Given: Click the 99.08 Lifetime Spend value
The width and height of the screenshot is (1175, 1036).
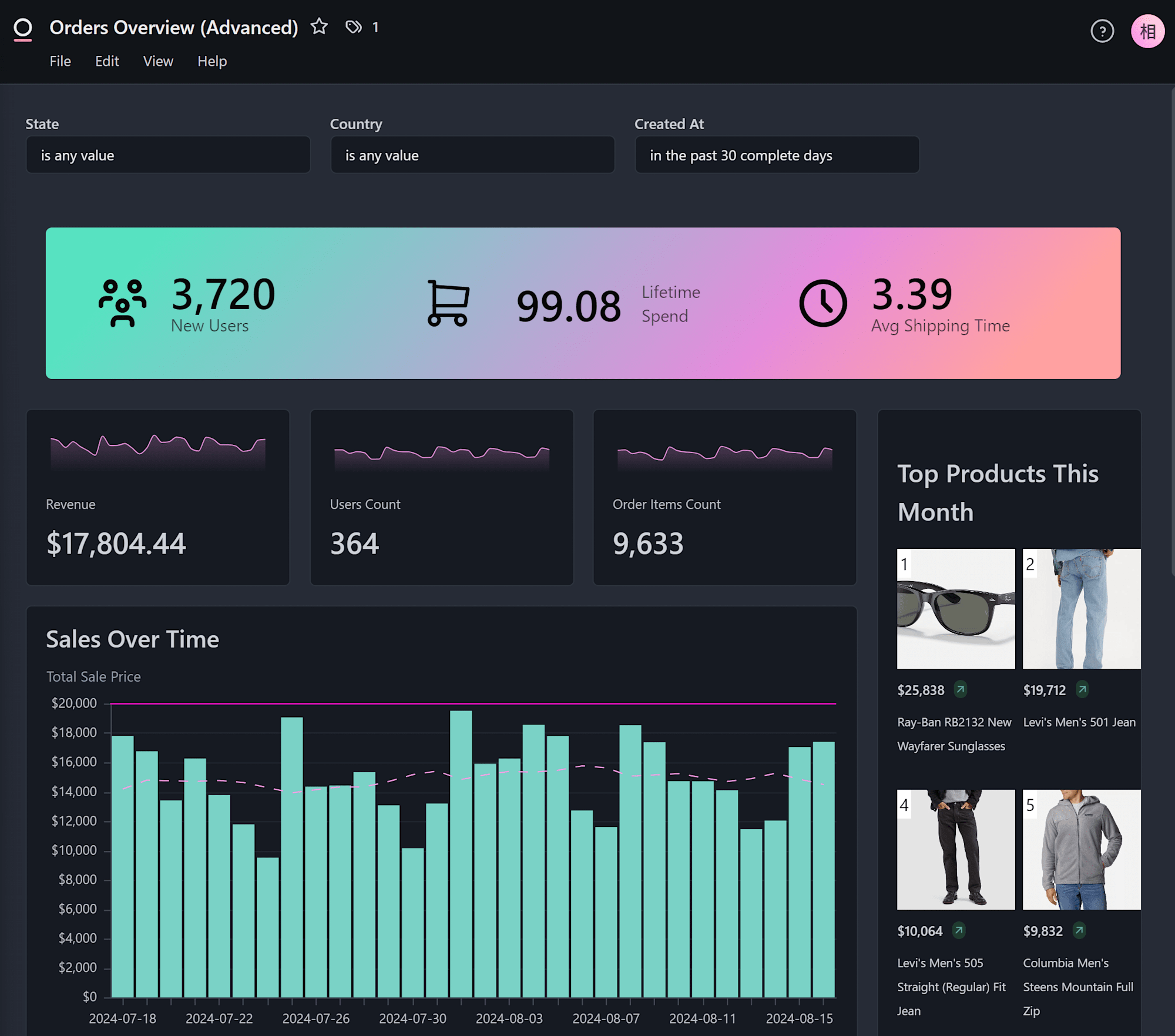Looking at the screenshot, I should pyautogui.click(x=568, y=306).
